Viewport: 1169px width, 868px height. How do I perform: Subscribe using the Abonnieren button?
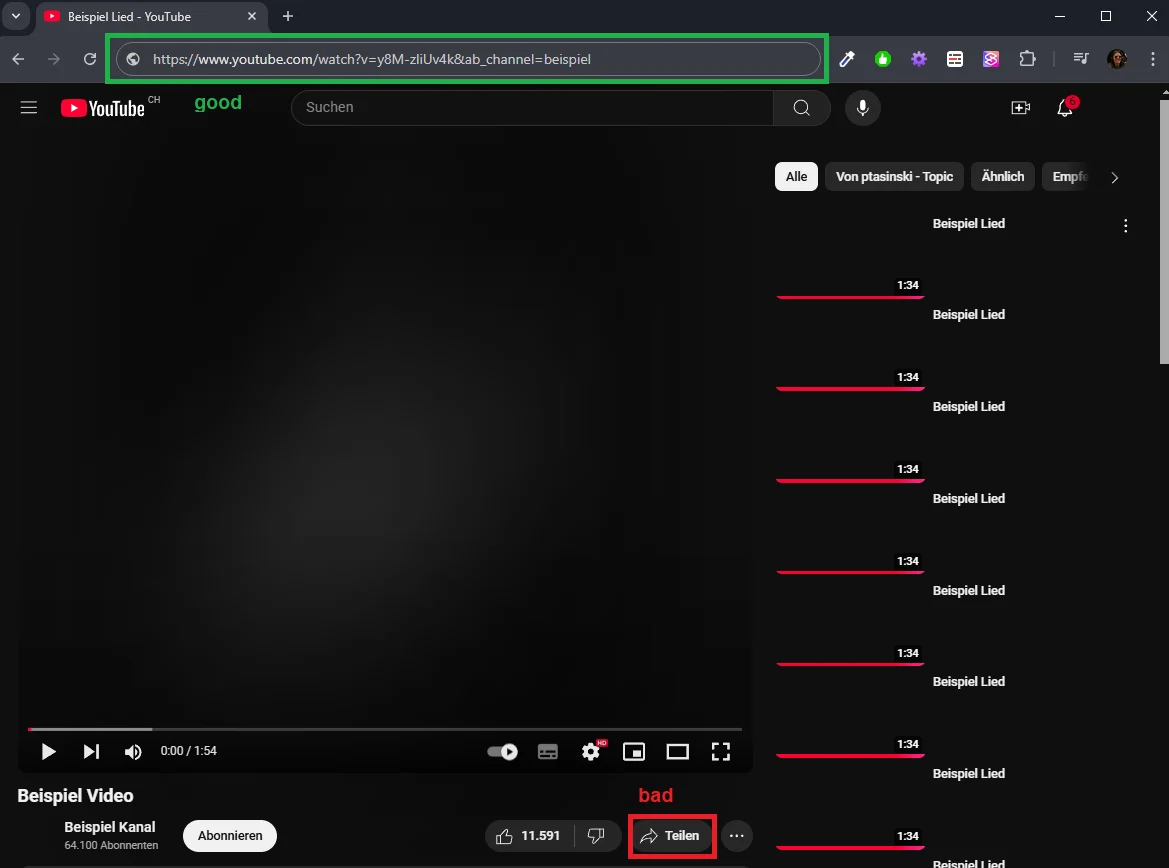pos(230,836)
